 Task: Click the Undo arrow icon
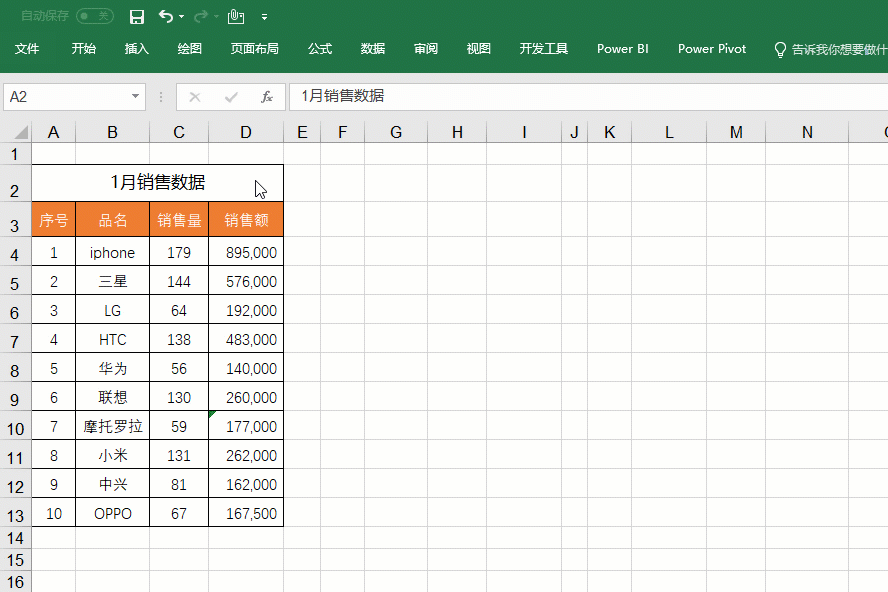tap(165, 16)
